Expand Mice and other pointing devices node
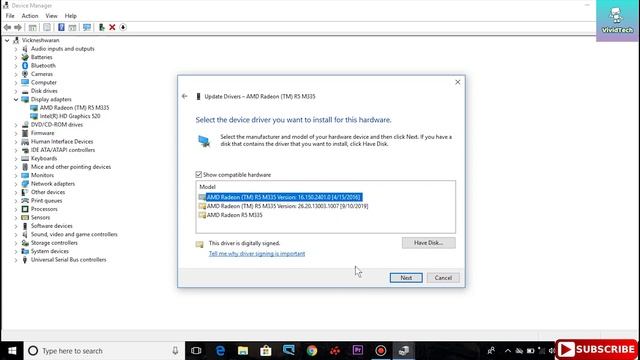640x360 pixels. click(x=16, y=167)
